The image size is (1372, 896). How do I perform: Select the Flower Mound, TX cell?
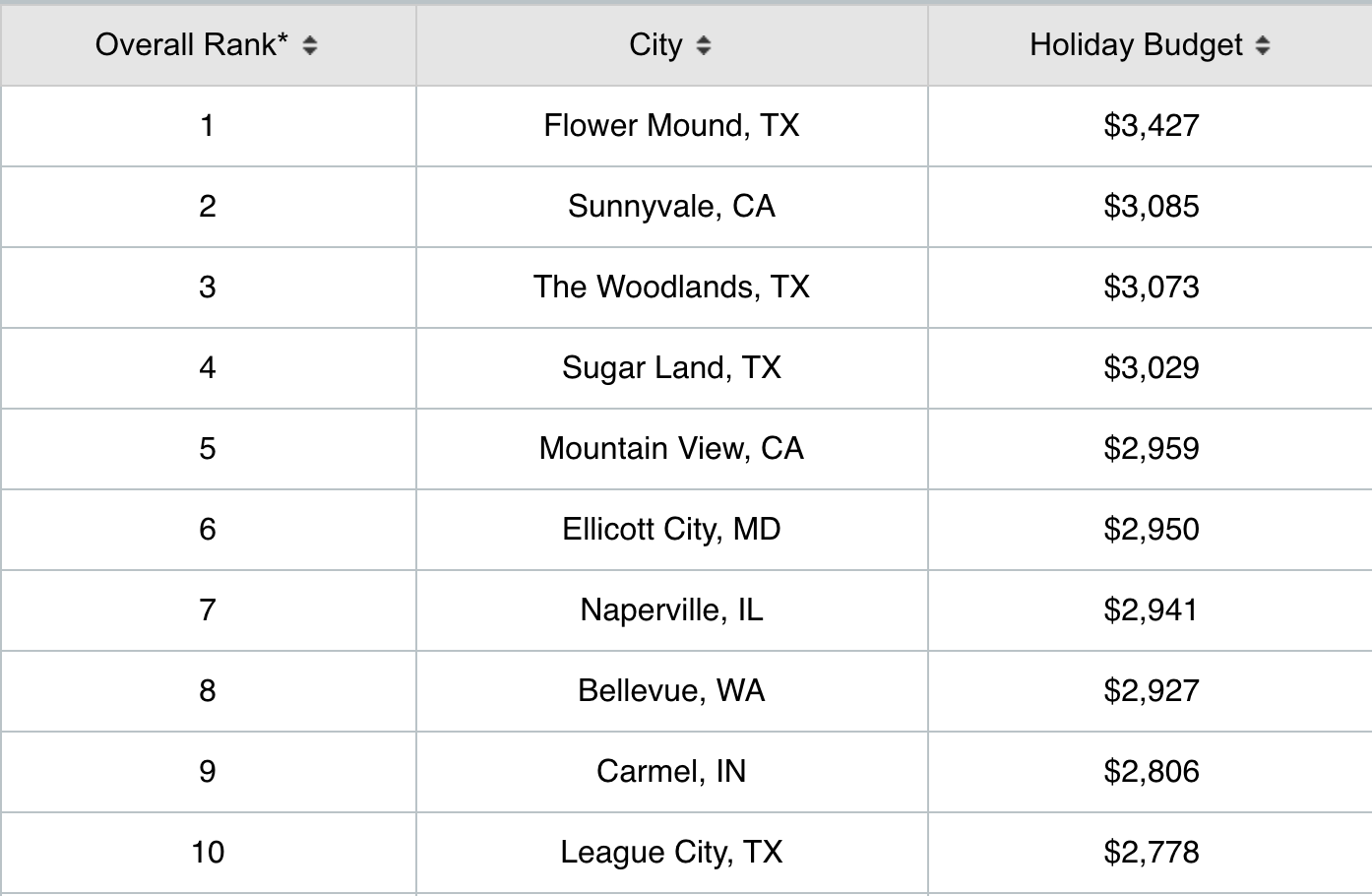click(671, 126)
